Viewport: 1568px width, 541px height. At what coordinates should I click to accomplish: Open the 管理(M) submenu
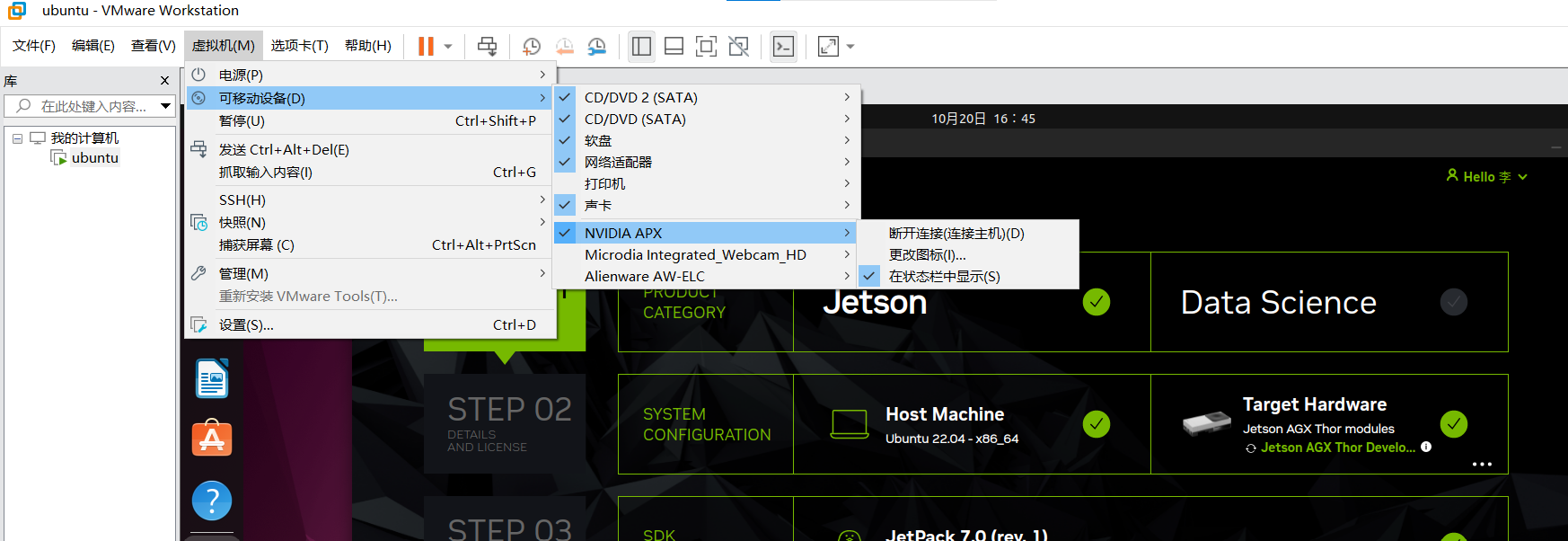tap(370, 274)
